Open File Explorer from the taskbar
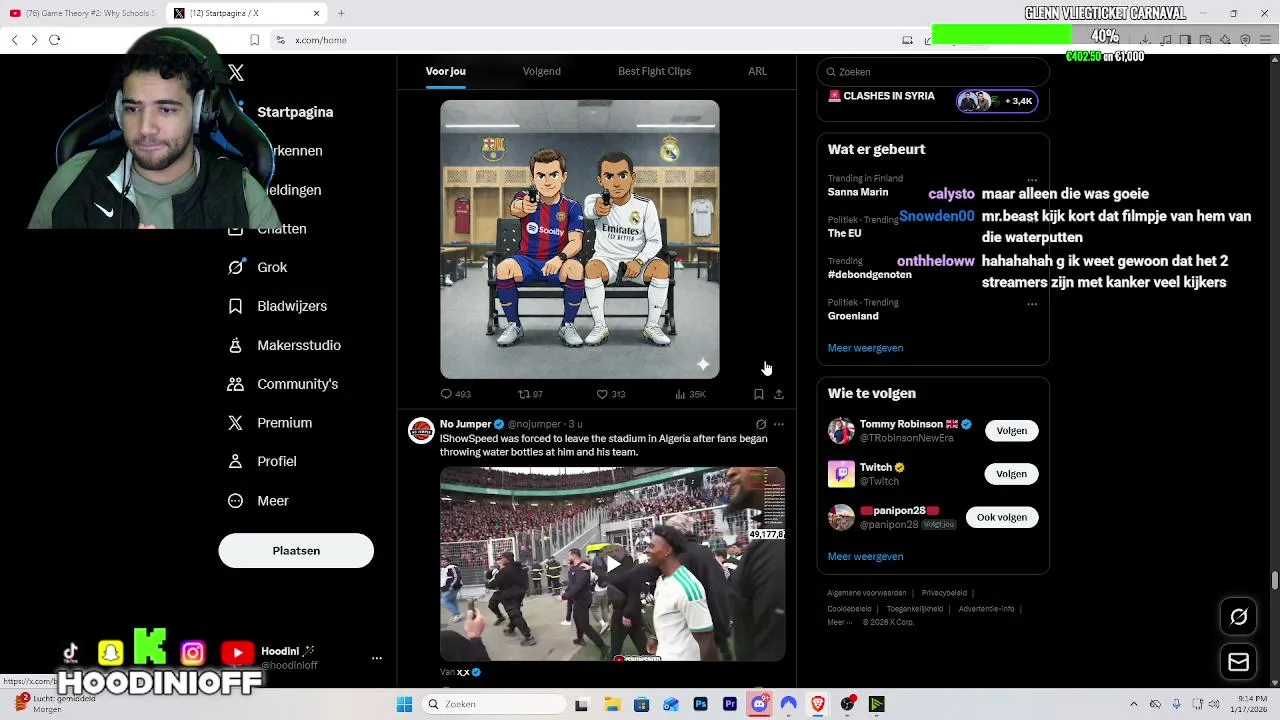Image resolution: width=1280 pixels, height=720 pixels. (611, 704)
